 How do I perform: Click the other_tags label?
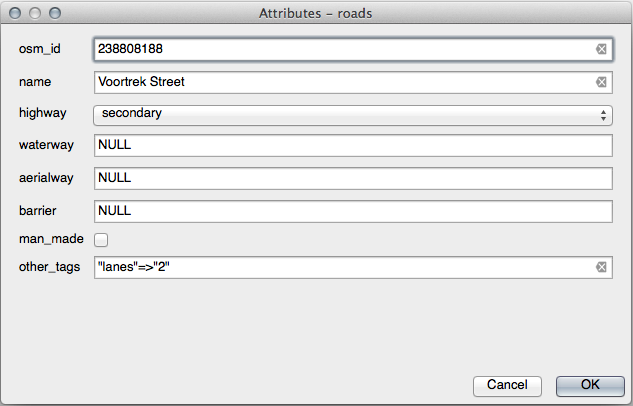pos(49,267)
